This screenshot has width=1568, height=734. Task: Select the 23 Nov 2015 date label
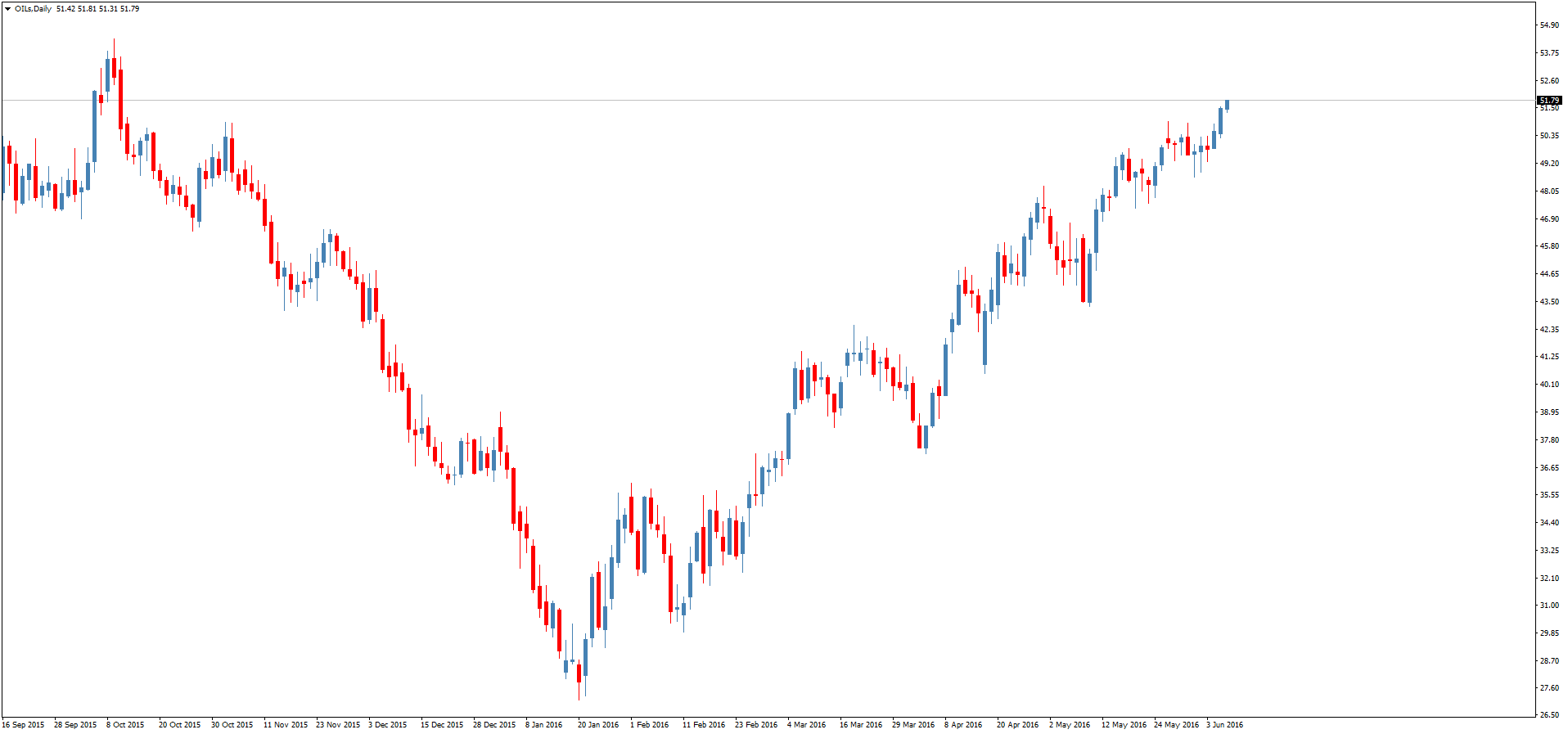click(x=338, y=725)
